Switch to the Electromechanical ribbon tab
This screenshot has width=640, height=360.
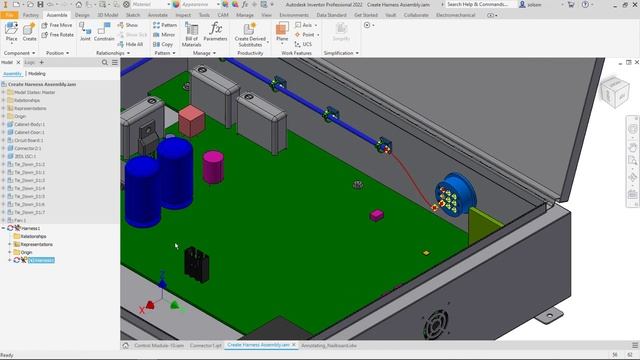[456, 15]
